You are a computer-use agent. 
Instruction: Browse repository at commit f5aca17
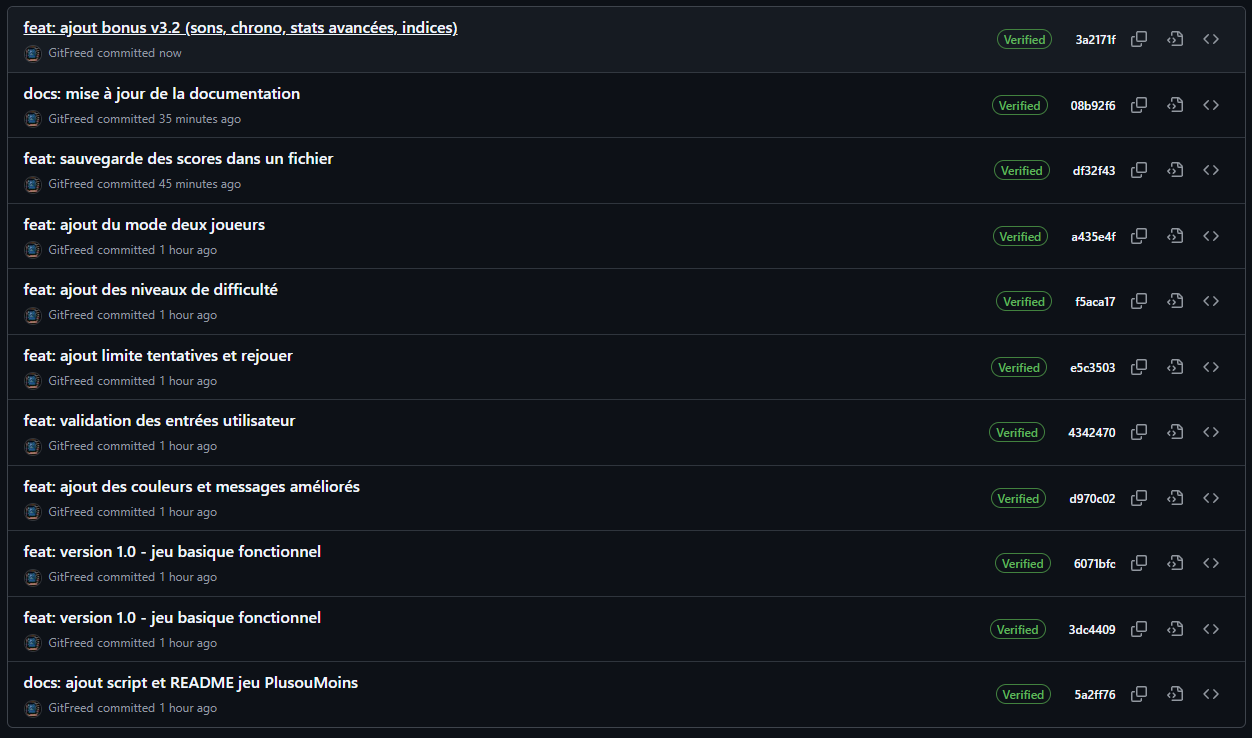(1211, 301)
